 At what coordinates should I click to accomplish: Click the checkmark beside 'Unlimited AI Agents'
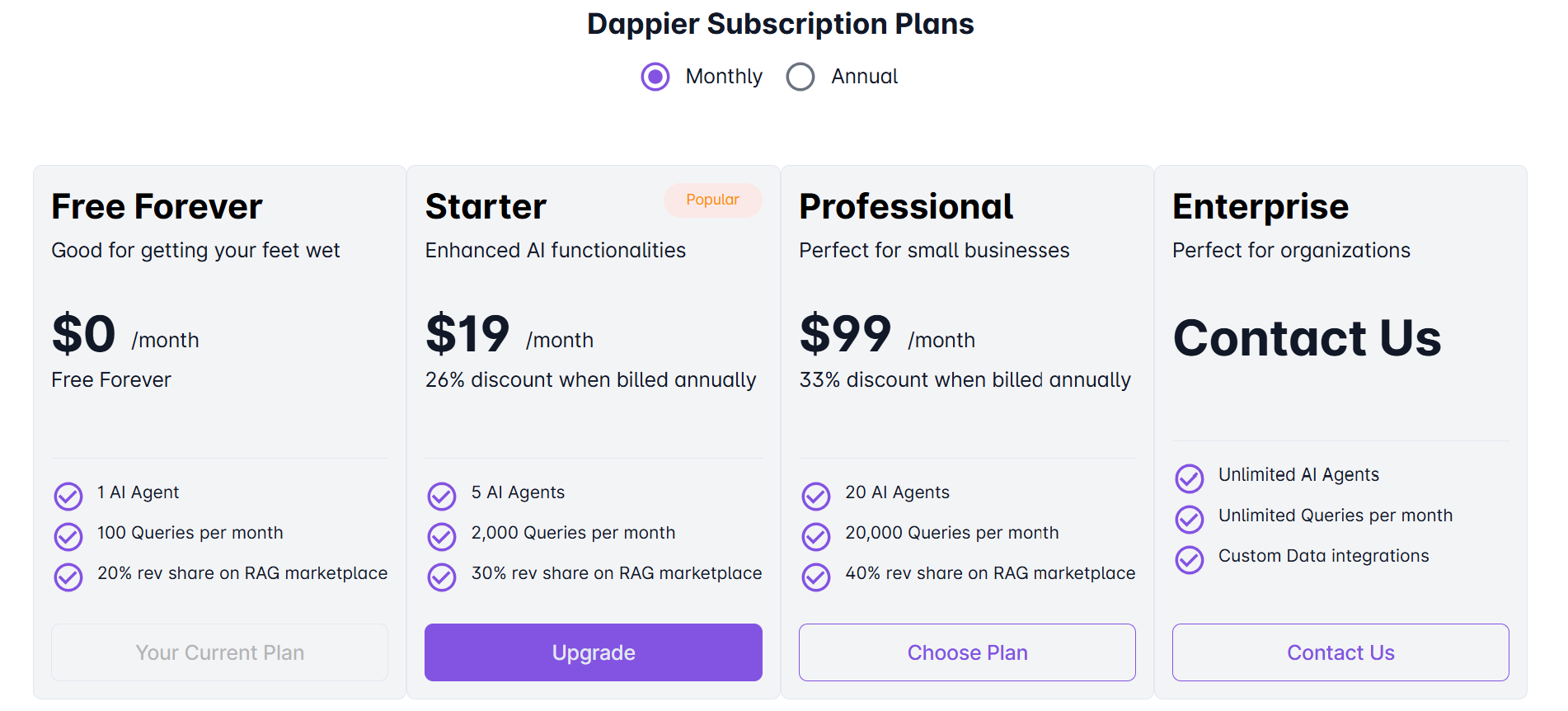pyautogui.click(x=1190, y=478)
